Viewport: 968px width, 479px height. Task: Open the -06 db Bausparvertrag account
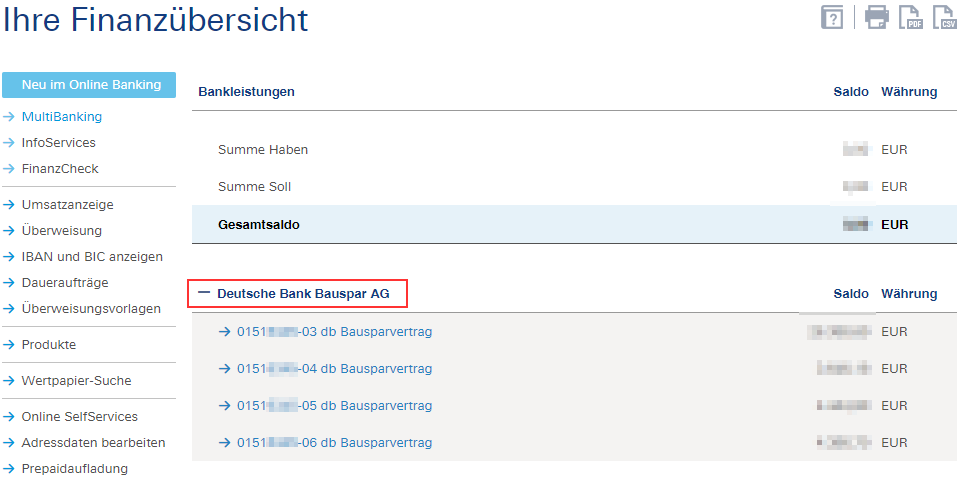coord(334,443)
